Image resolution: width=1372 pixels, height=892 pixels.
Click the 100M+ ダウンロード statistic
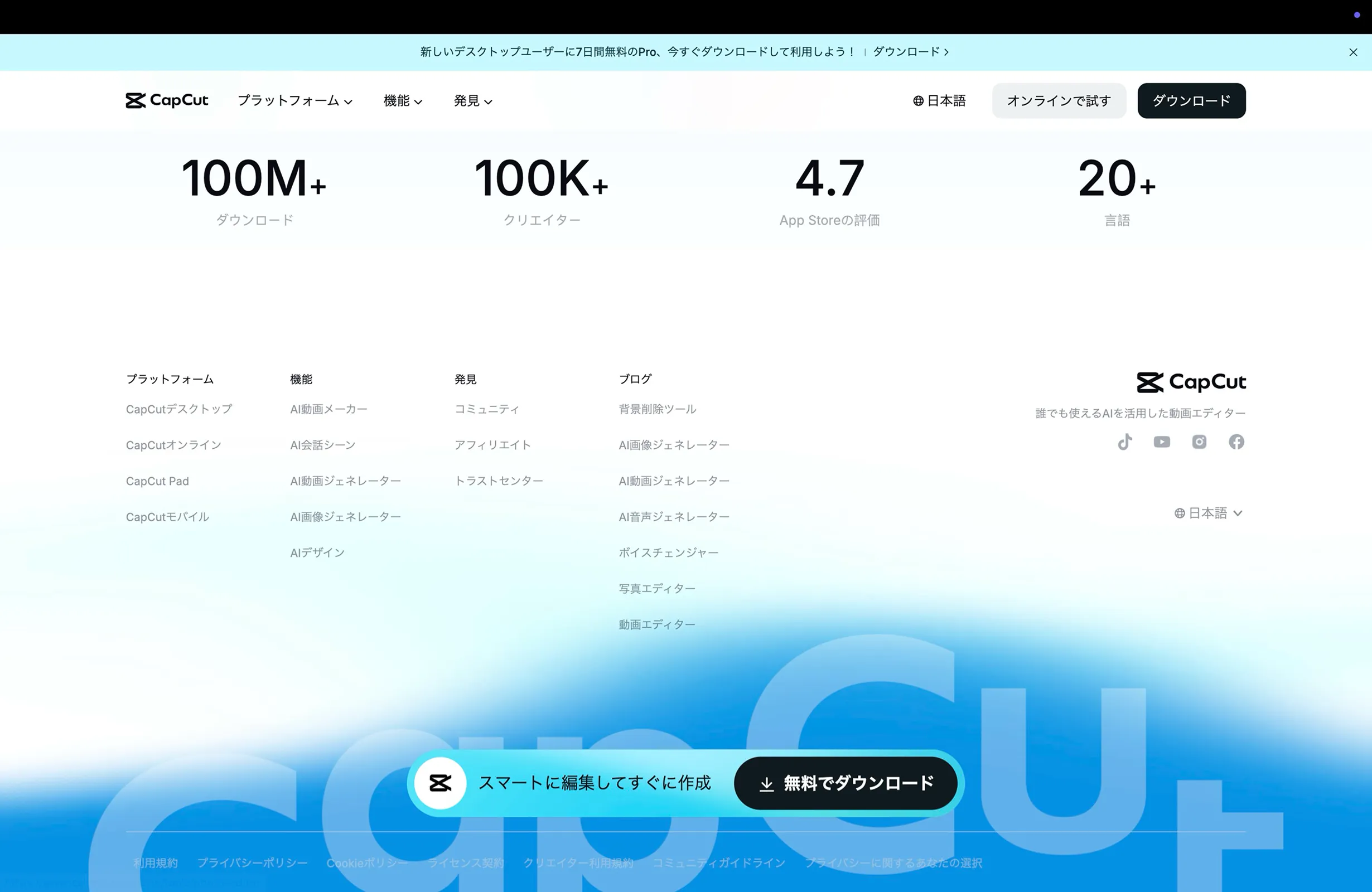[x=254, y=192]
